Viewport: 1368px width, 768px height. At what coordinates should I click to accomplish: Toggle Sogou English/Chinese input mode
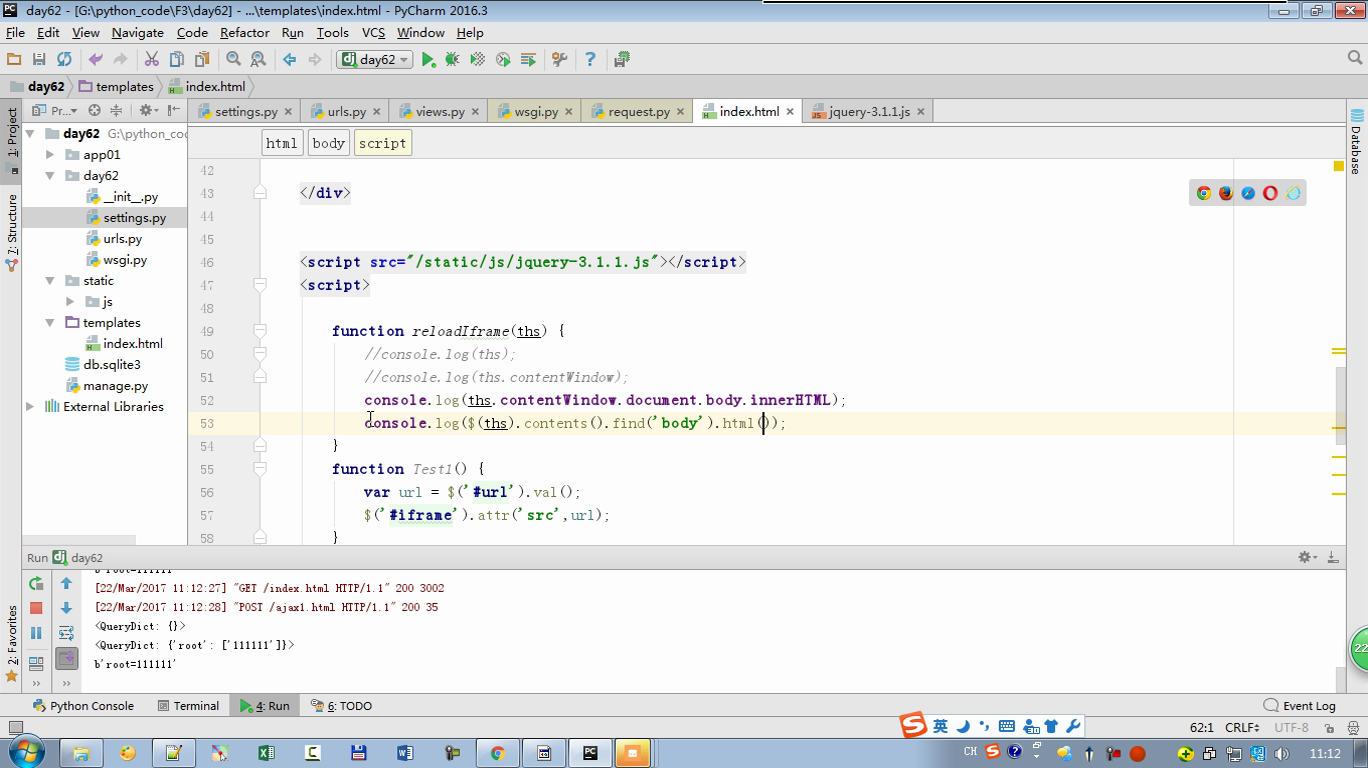click(940, 726)
